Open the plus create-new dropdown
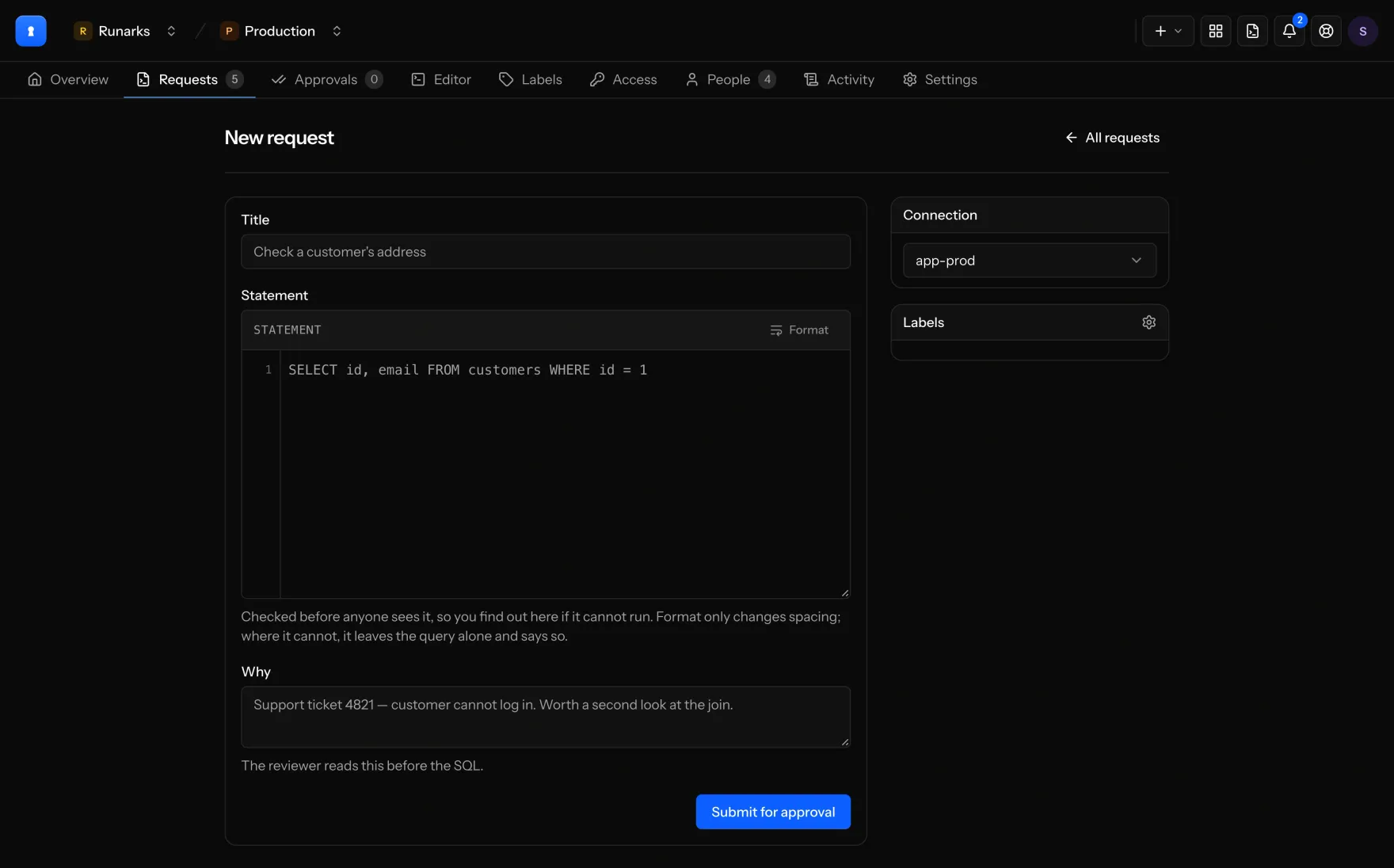 [1167, 31]
